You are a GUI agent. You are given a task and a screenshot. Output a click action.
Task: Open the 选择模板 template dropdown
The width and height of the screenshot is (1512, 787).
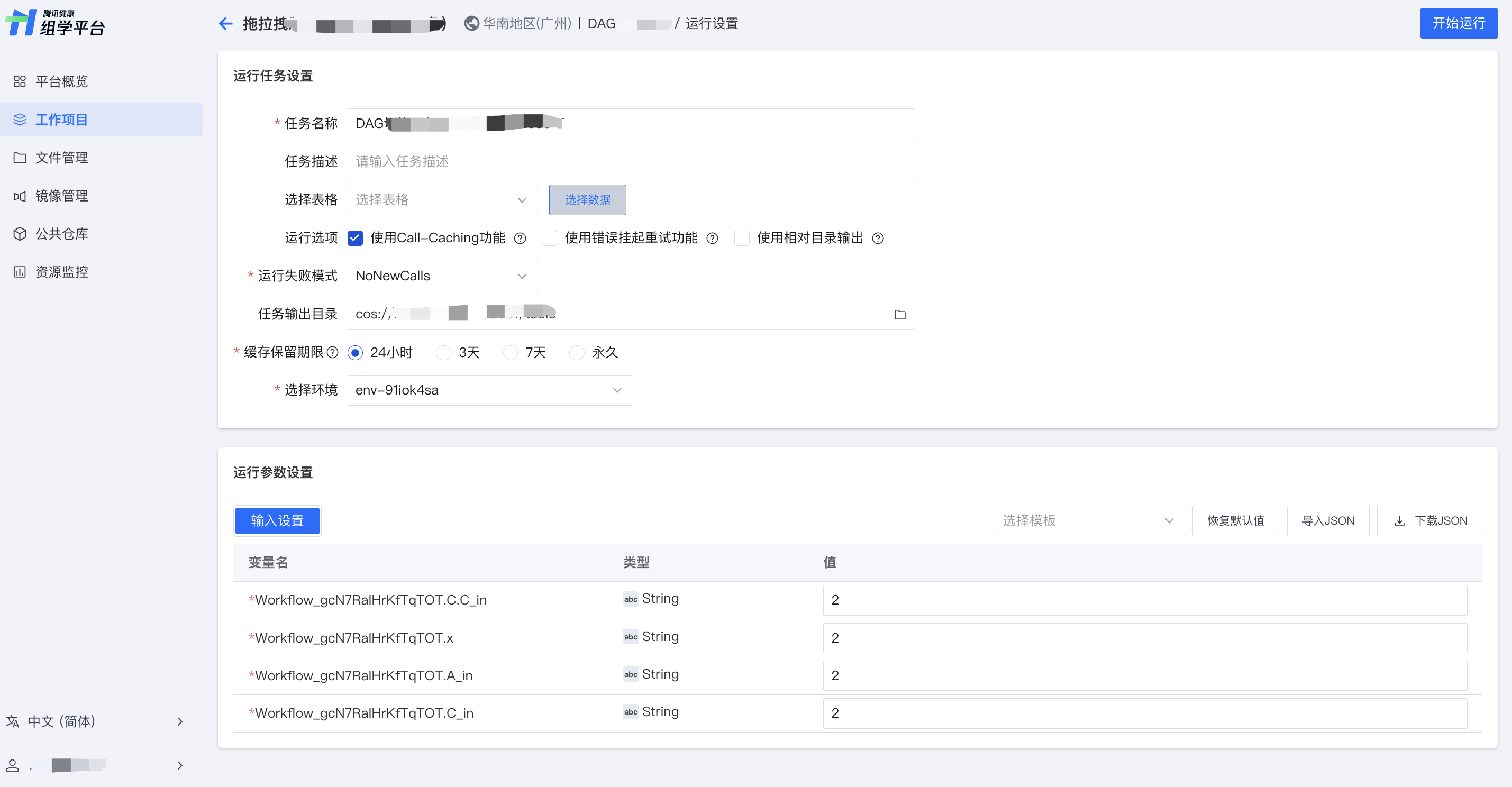click(1088, 520)
